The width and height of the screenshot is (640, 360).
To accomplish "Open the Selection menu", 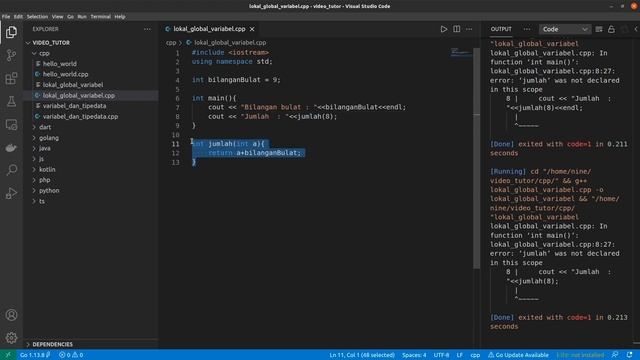I will (37, 17).
